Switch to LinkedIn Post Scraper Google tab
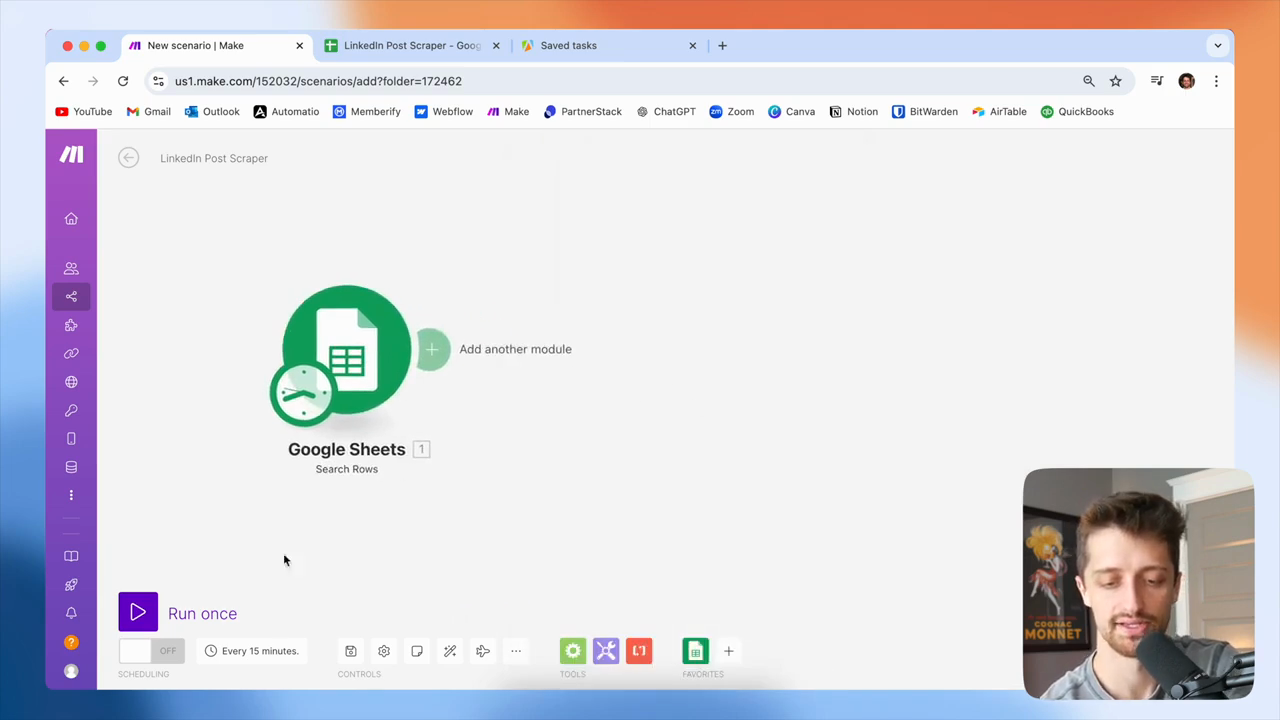The image size is (1280, 720). 412,46
